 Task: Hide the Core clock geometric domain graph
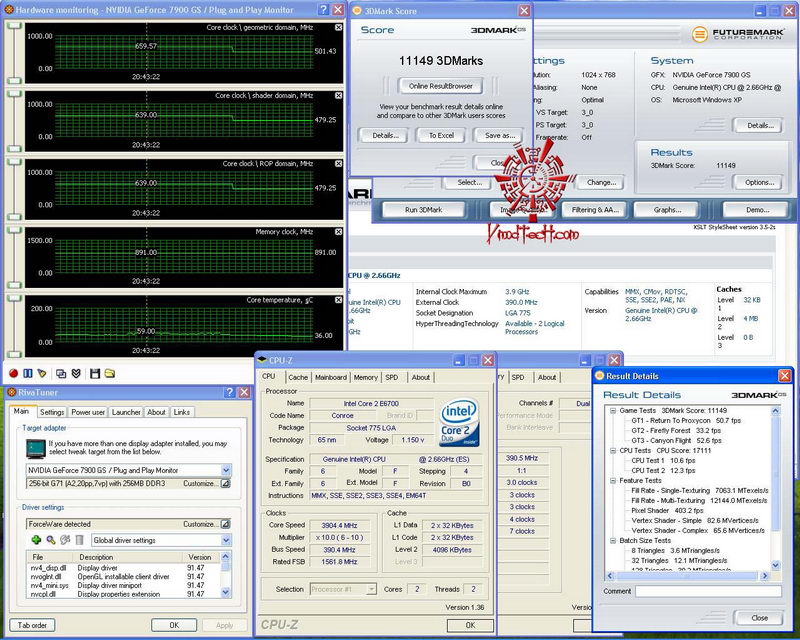coord(338,28)
